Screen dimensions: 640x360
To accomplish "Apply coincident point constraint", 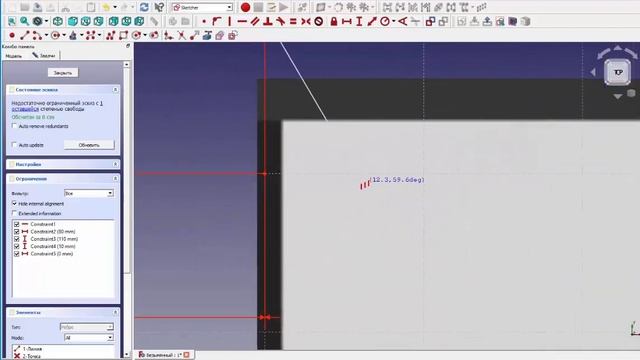I will (x=204, y=21).
